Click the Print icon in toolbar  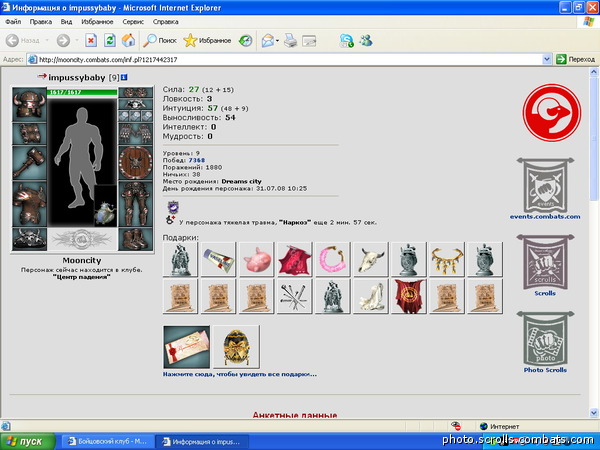coord(290,40)
